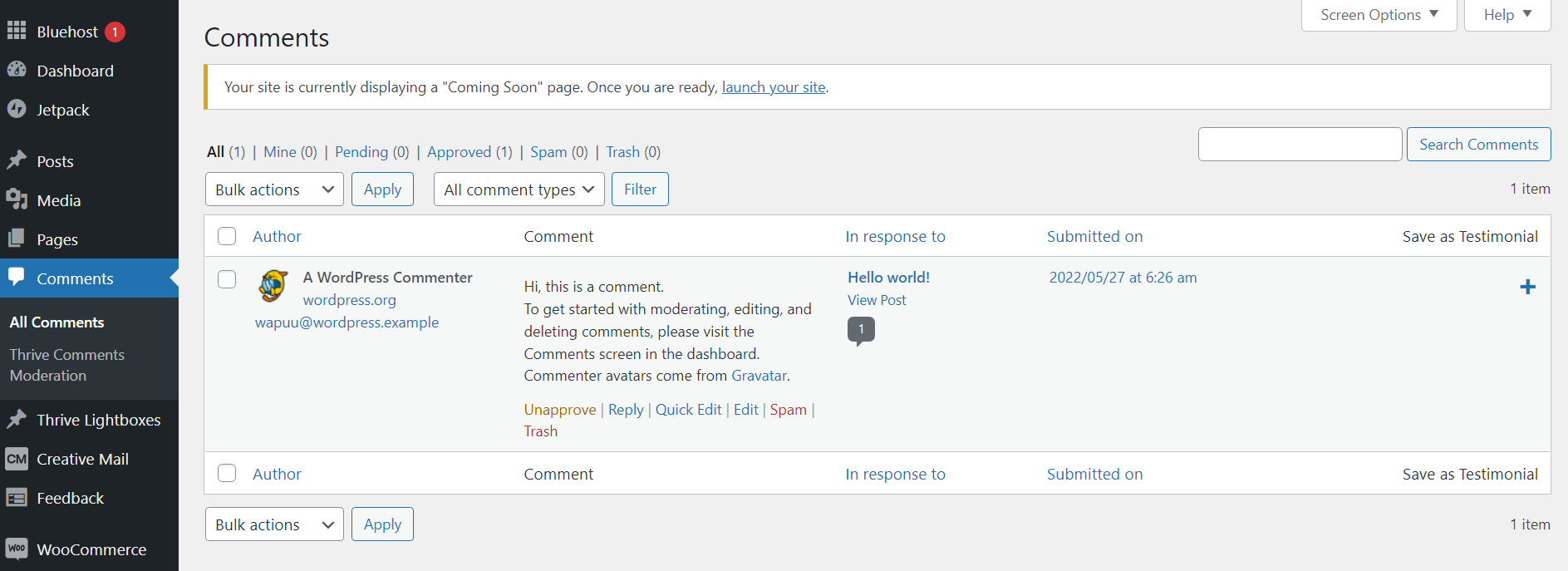Filter comments by Mine
Image resolution: width=1568 pixels, height=571 pixels.
point(290,152)
